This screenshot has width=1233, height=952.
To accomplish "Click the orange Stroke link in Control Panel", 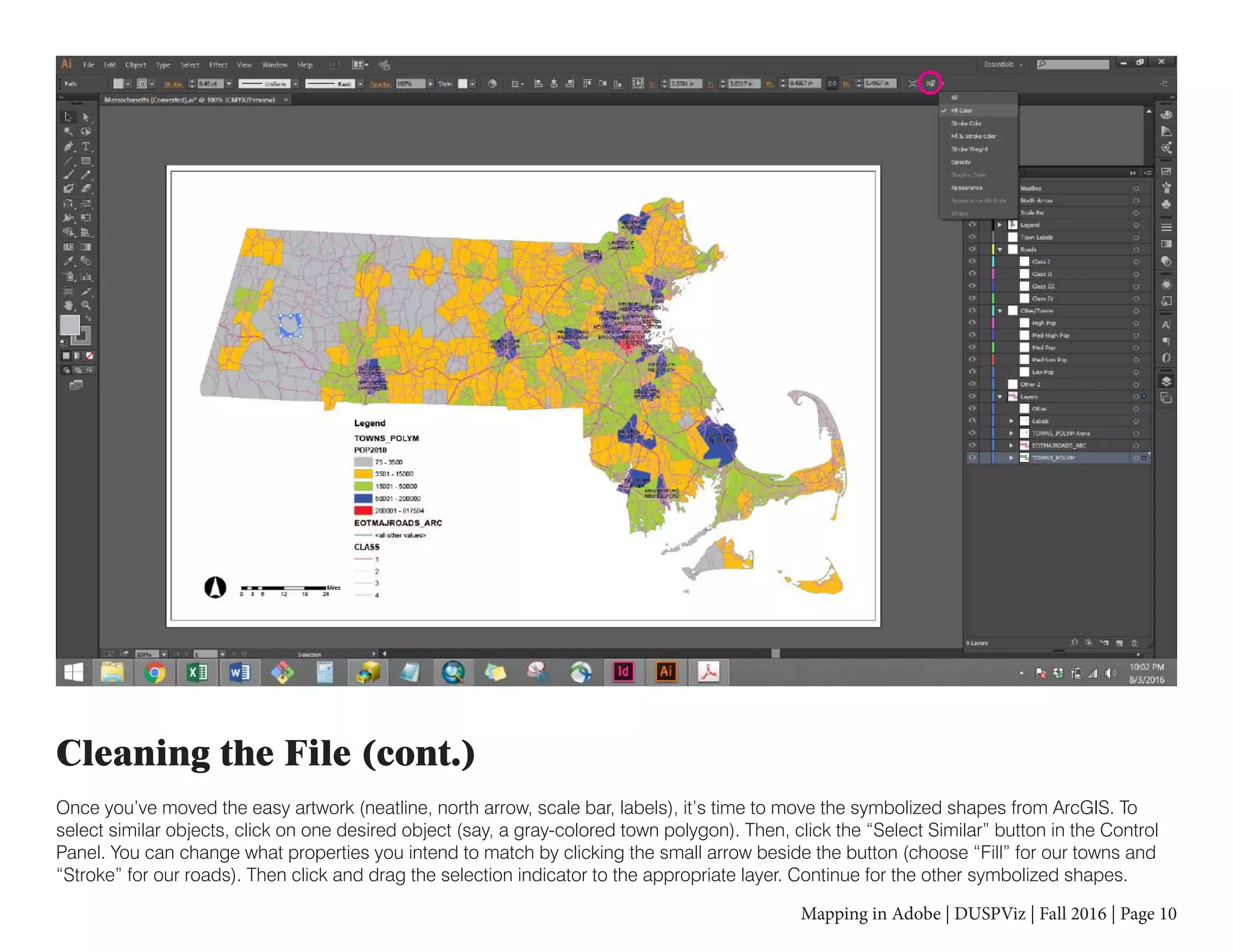I will tap(173, 84).
